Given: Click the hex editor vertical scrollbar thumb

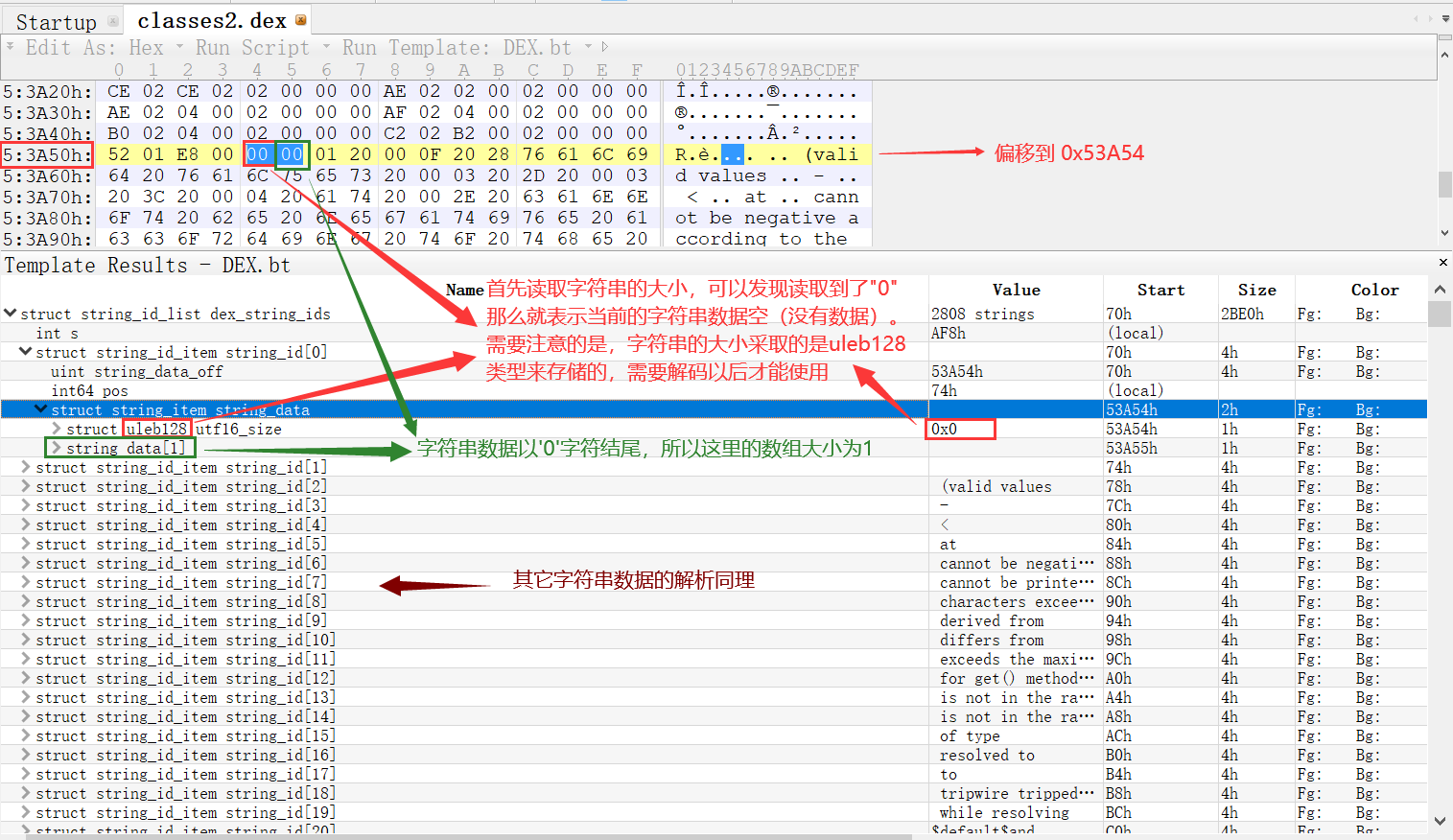Looking at the screenshot, I should click(x=1444, y=183).
